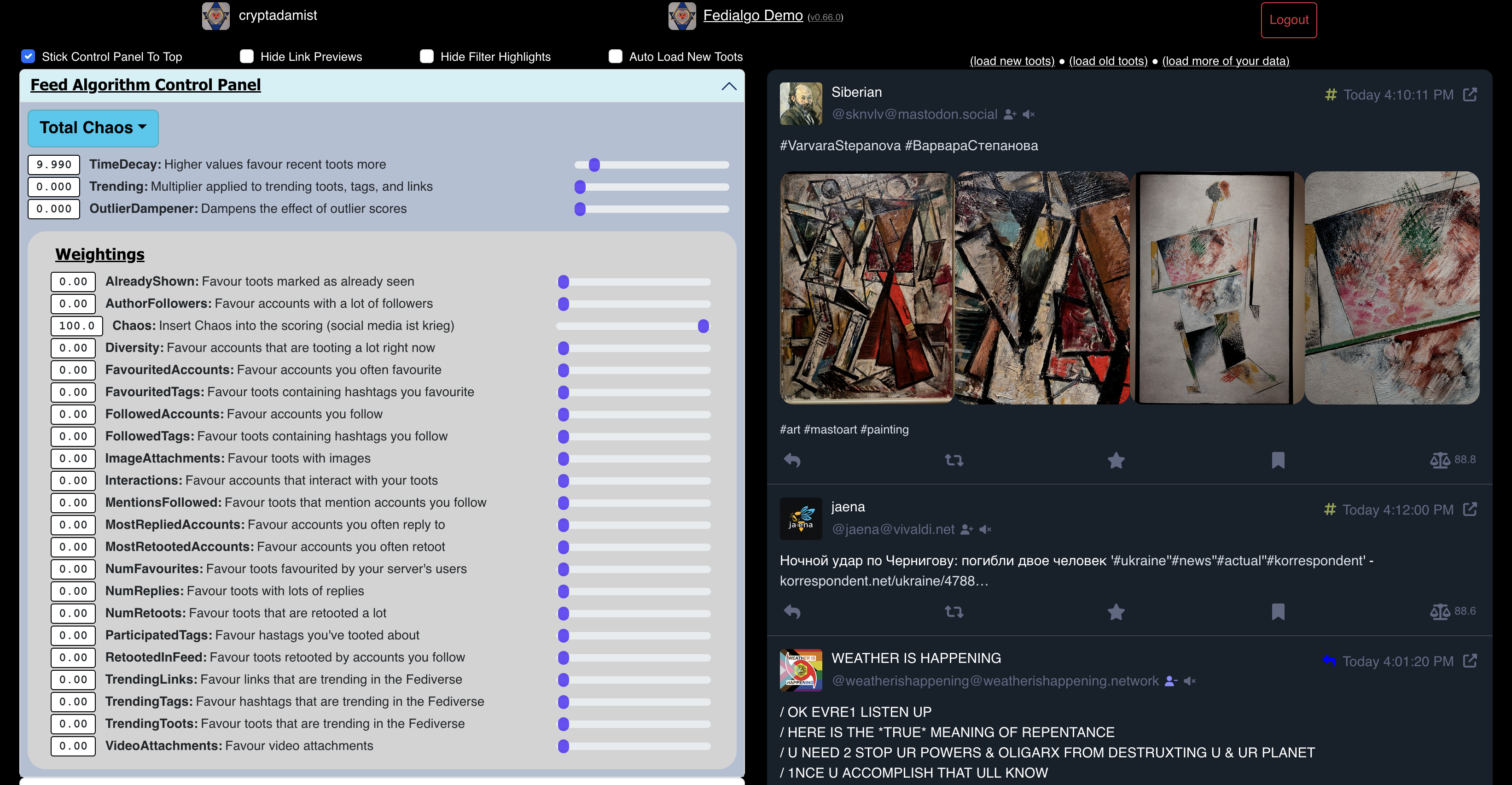Screen dimensions: 1512x785
Task: Click the Weightings section header
Action: point(100,254)
